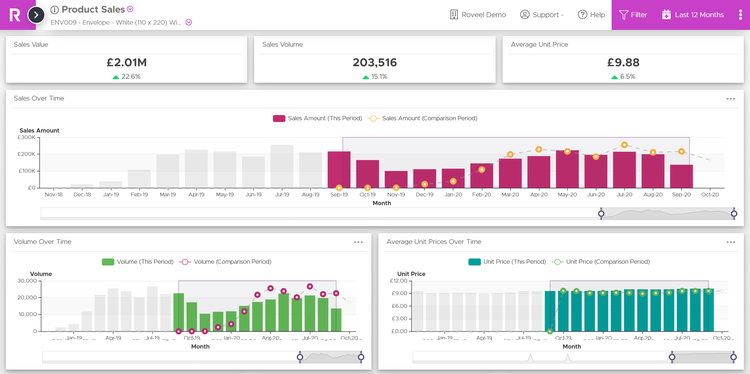Click the Last 12 Months date button
Image resolution: width=750 pixels, height=374 pixels.
pyautogui.click(x=693, y=15)
